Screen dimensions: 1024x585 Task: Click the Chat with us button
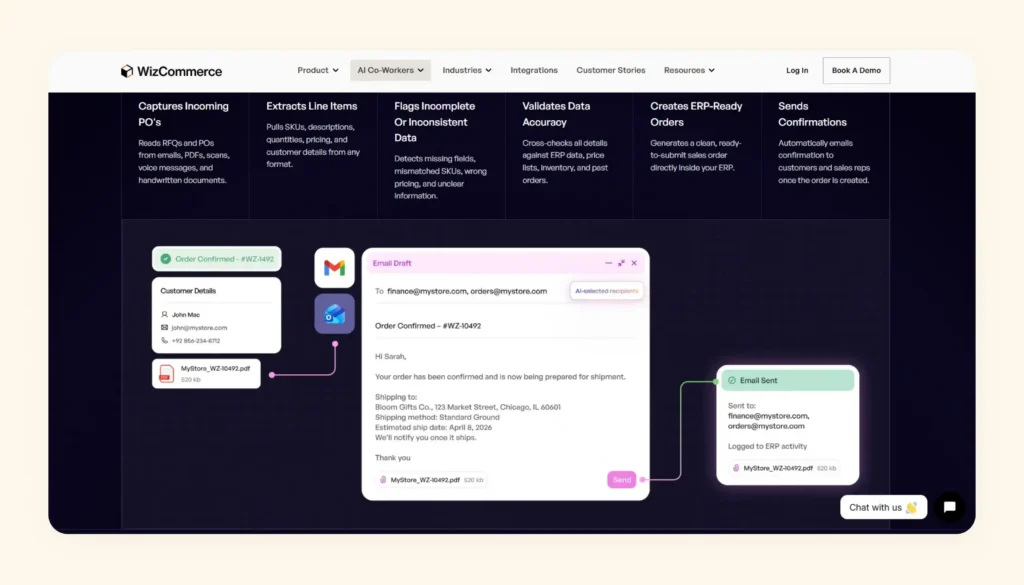[x=884, y=507]
